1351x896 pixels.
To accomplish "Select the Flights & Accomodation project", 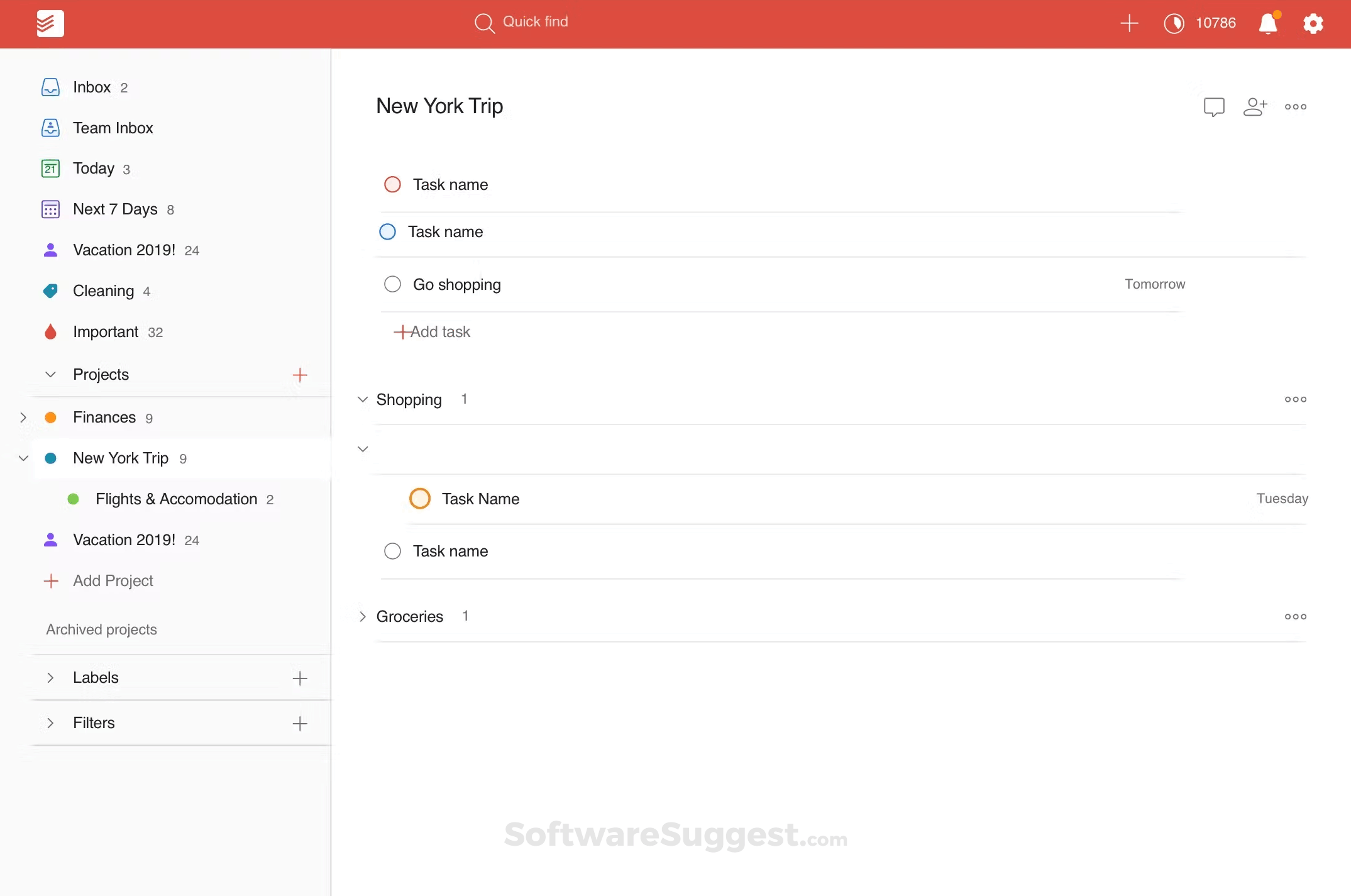I will pos(176,499).
